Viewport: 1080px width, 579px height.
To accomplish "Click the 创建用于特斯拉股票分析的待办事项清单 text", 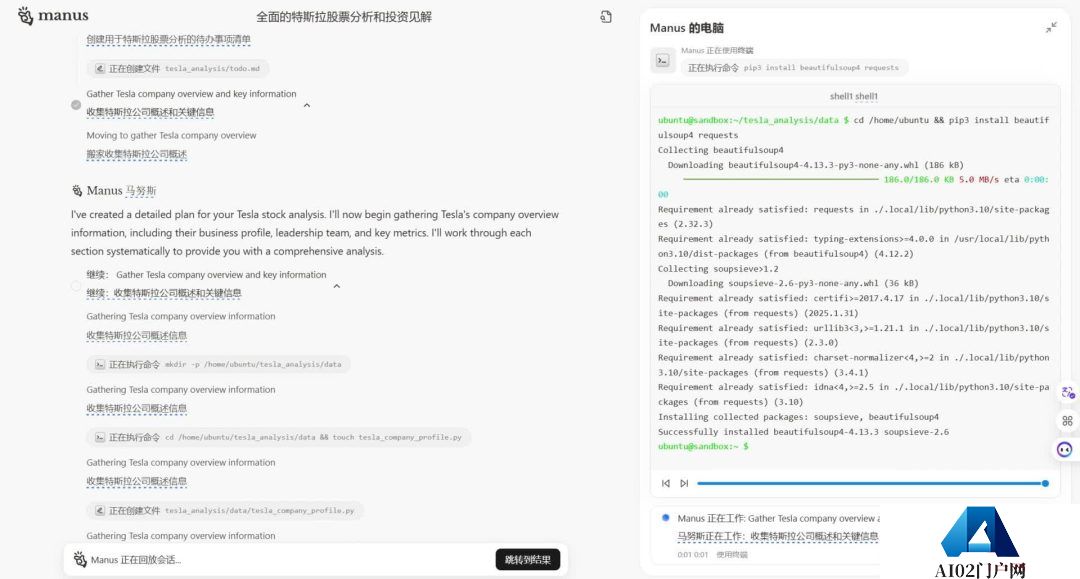I will tap(168, 39).
